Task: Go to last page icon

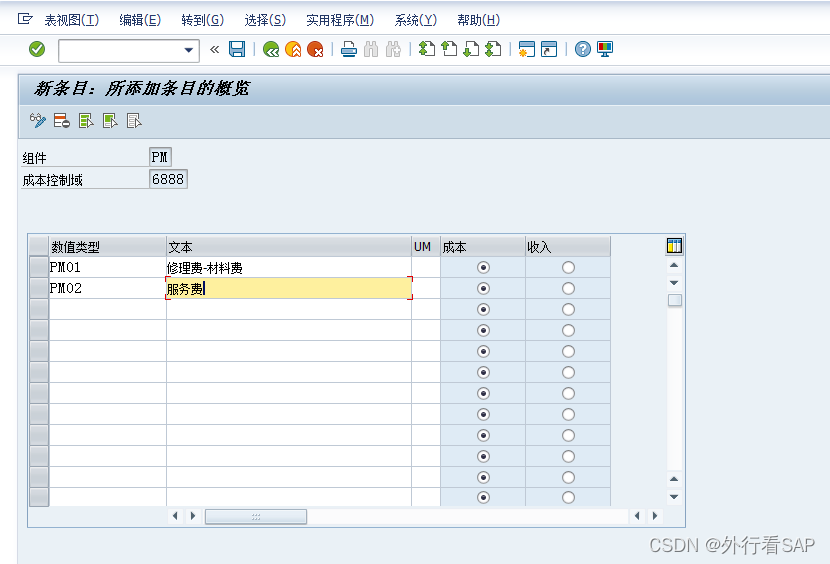Action: (493, 50)
